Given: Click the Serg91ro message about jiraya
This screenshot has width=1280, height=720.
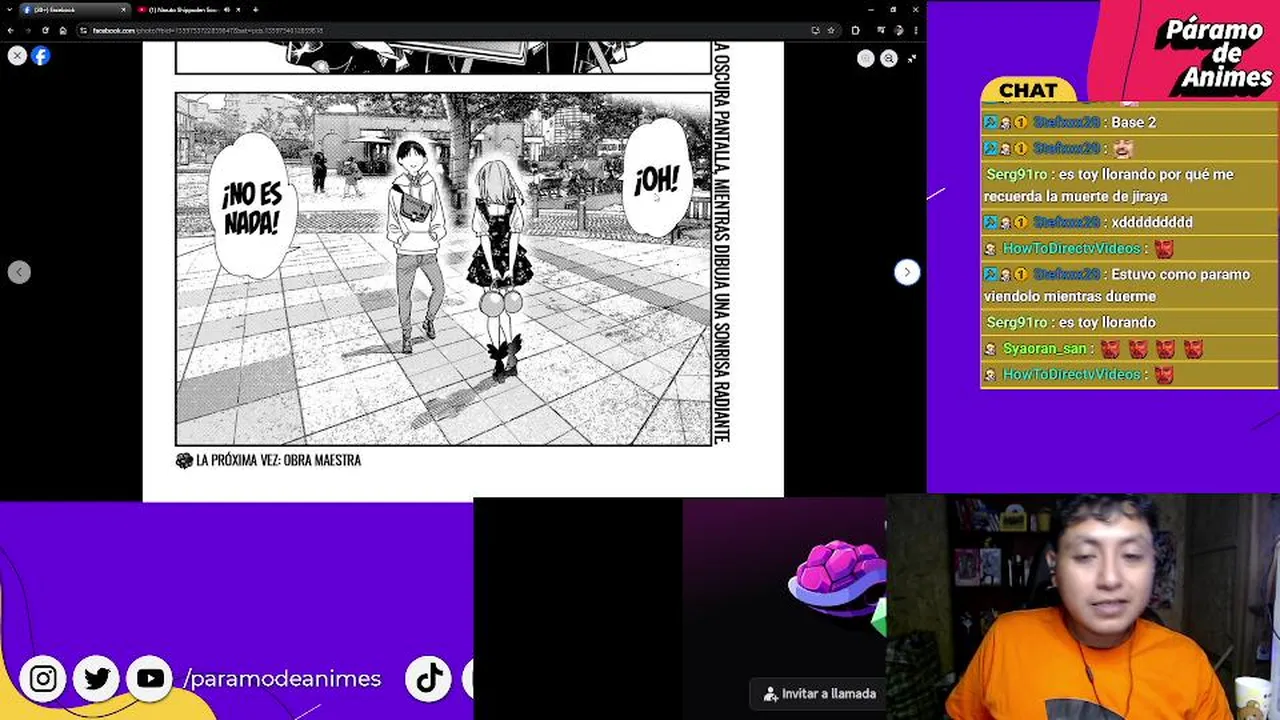Looking at the screenshot, I should [1129, 185].
